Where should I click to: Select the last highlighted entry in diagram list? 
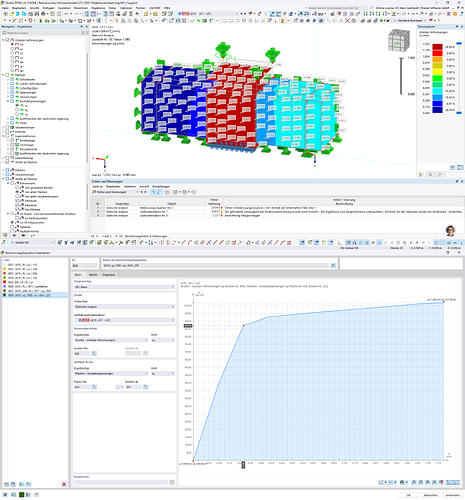[35, 295]
